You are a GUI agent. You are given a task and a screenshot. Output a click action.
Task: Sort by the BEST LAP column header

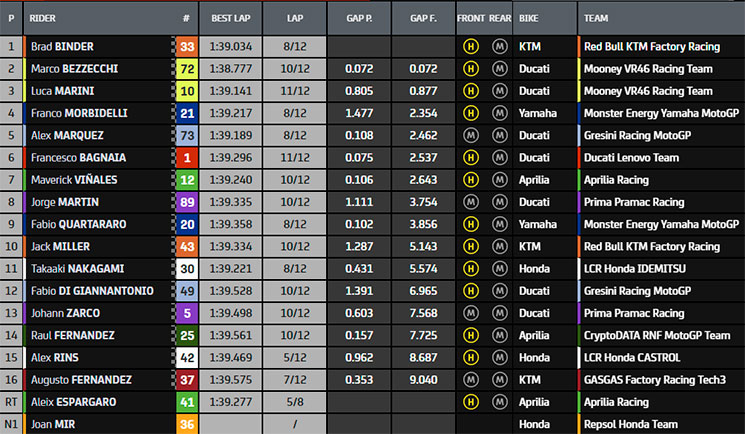click(x=230, y=18)
